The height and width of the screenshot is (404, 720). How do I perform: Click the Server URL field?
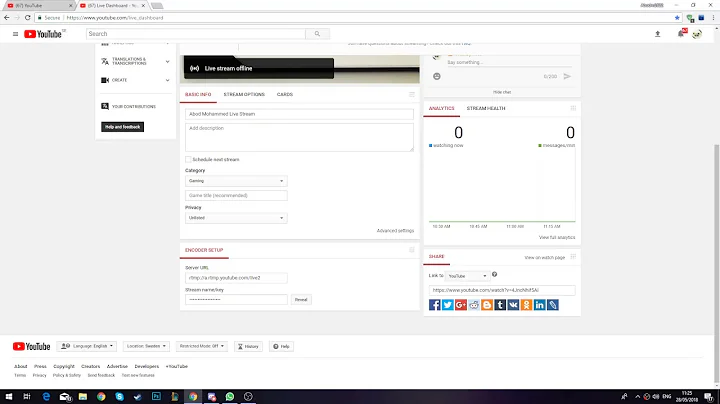236,278
